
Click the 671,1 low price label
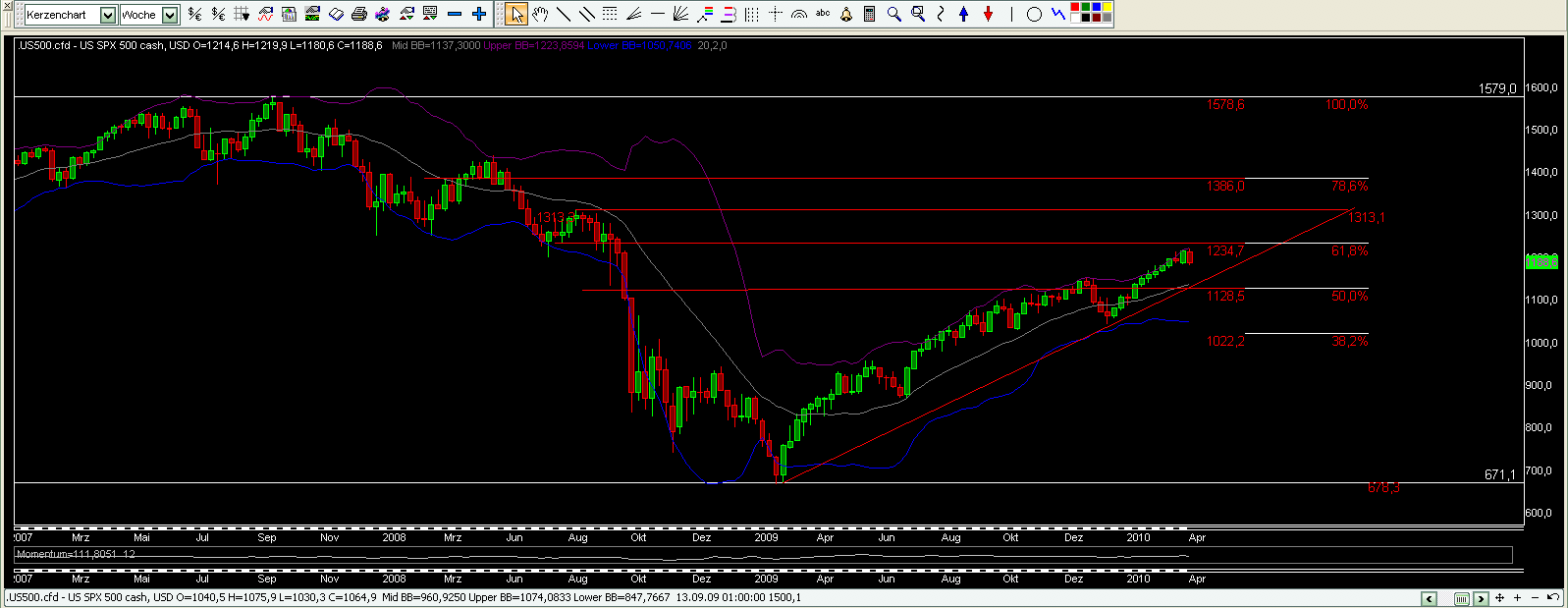1500,474
